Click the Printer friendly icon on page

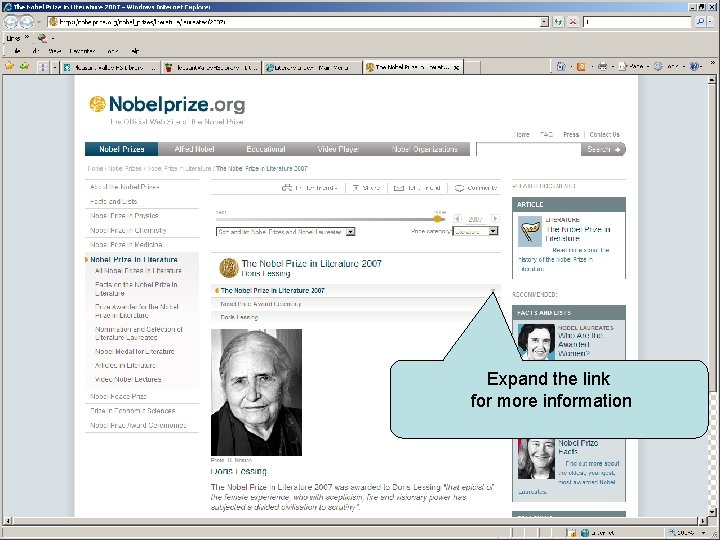point(287,188)
